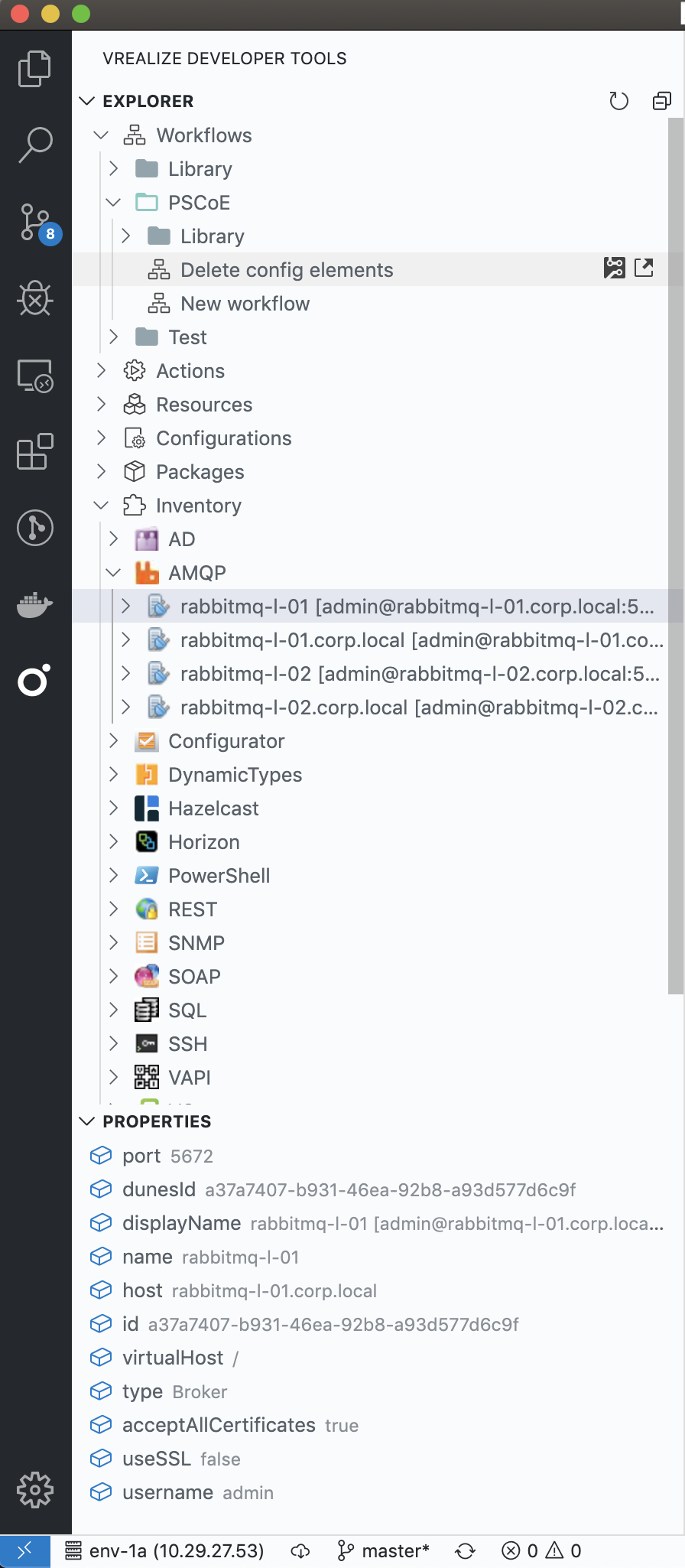This screenshot has height=1568, width=685.
Task: Expand the top-level Library folder under Workflows
Action: tap(114, 168)
